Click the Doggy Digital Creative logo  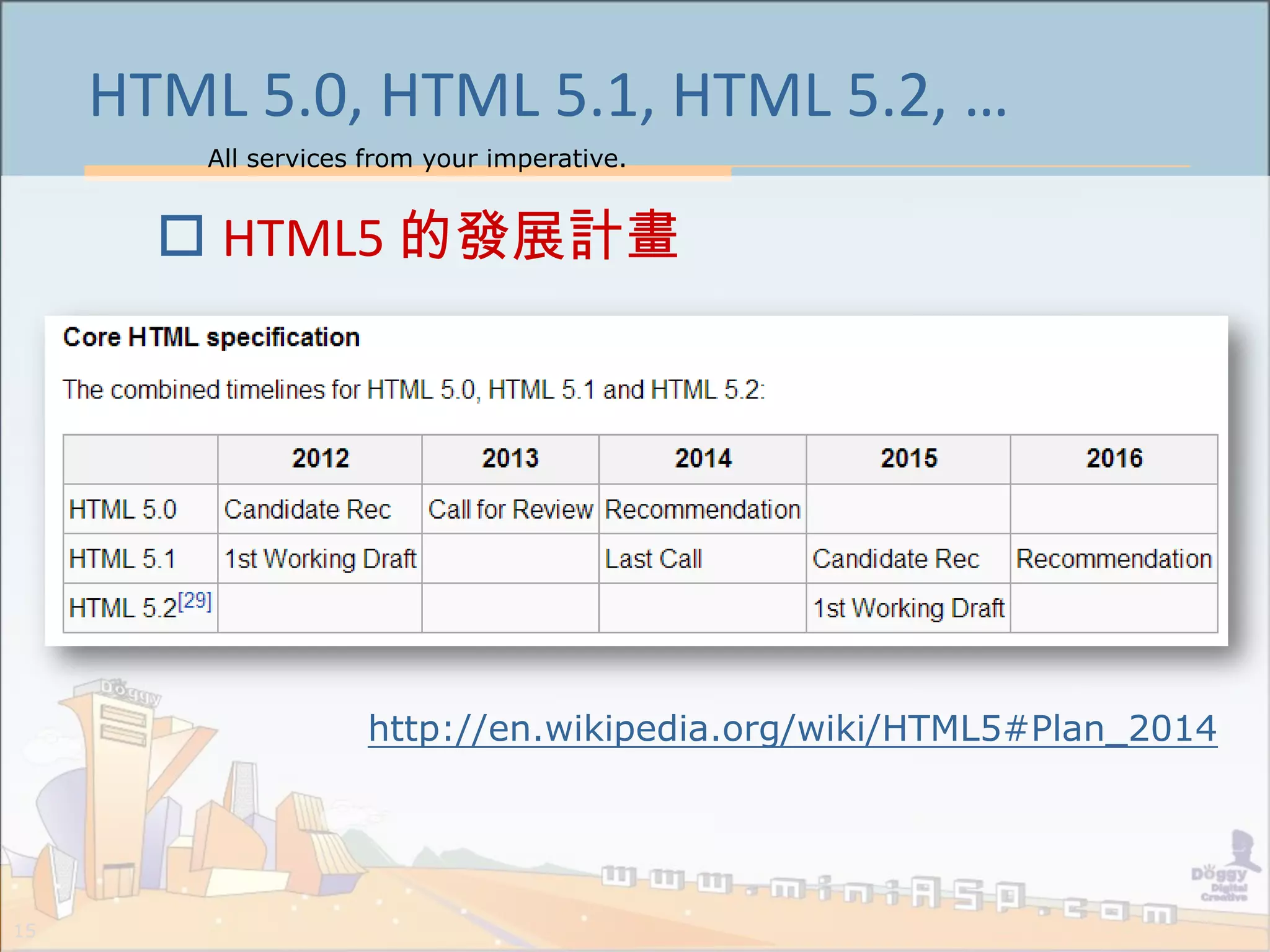click(1225, 867)
